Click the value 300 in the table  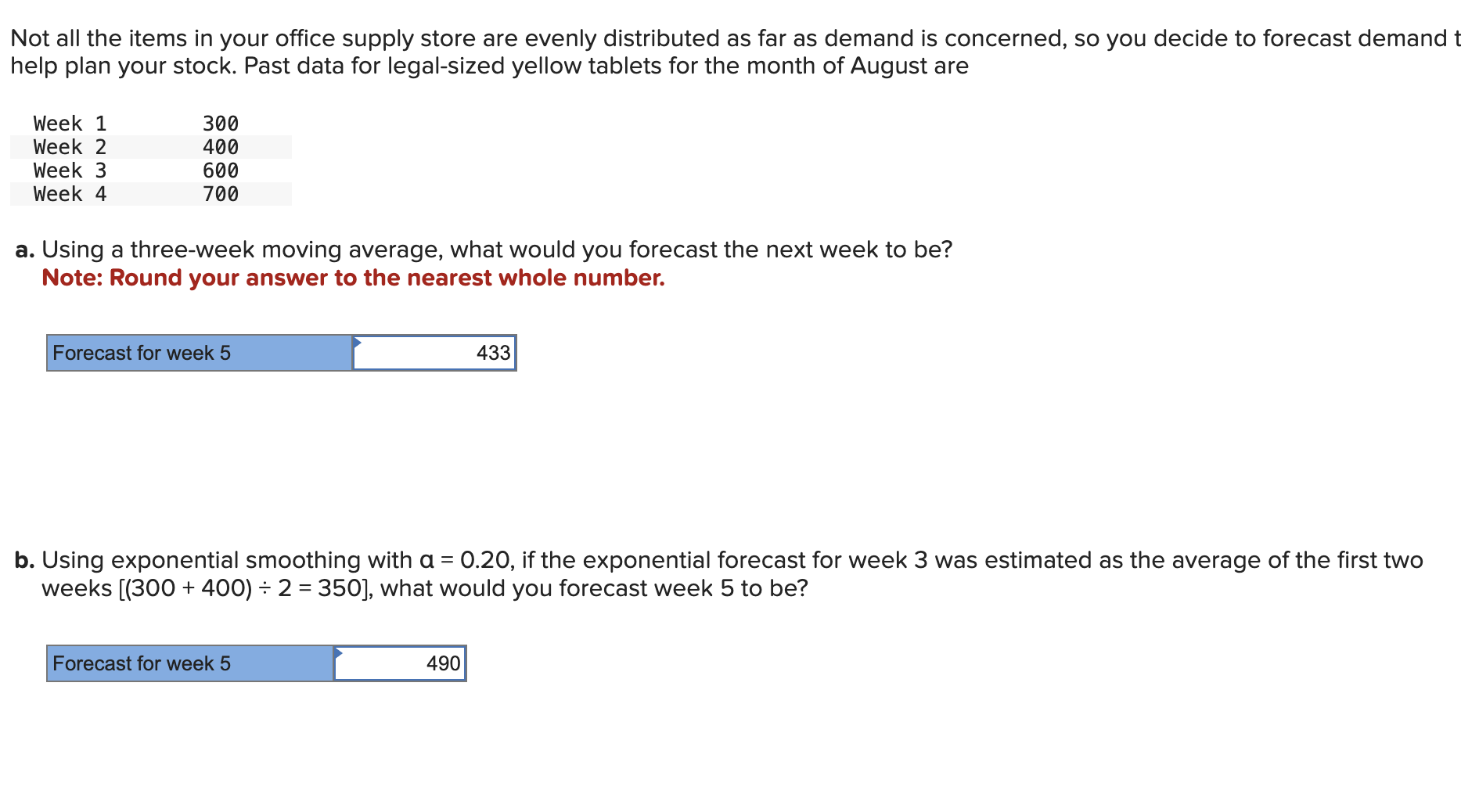click(220, 123)
